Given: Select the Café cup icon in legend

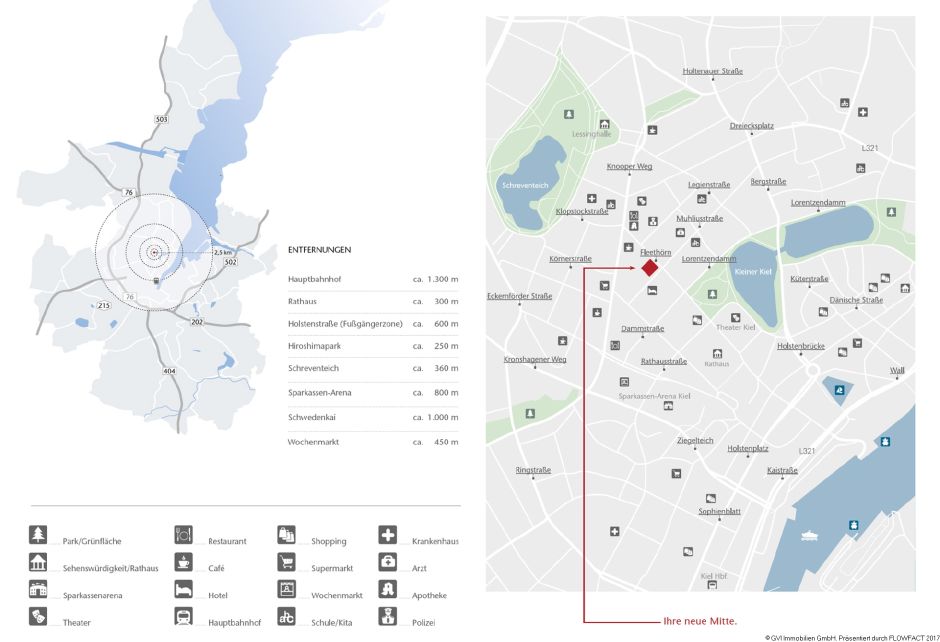Looking at the screenshot, I should (183, 561).
